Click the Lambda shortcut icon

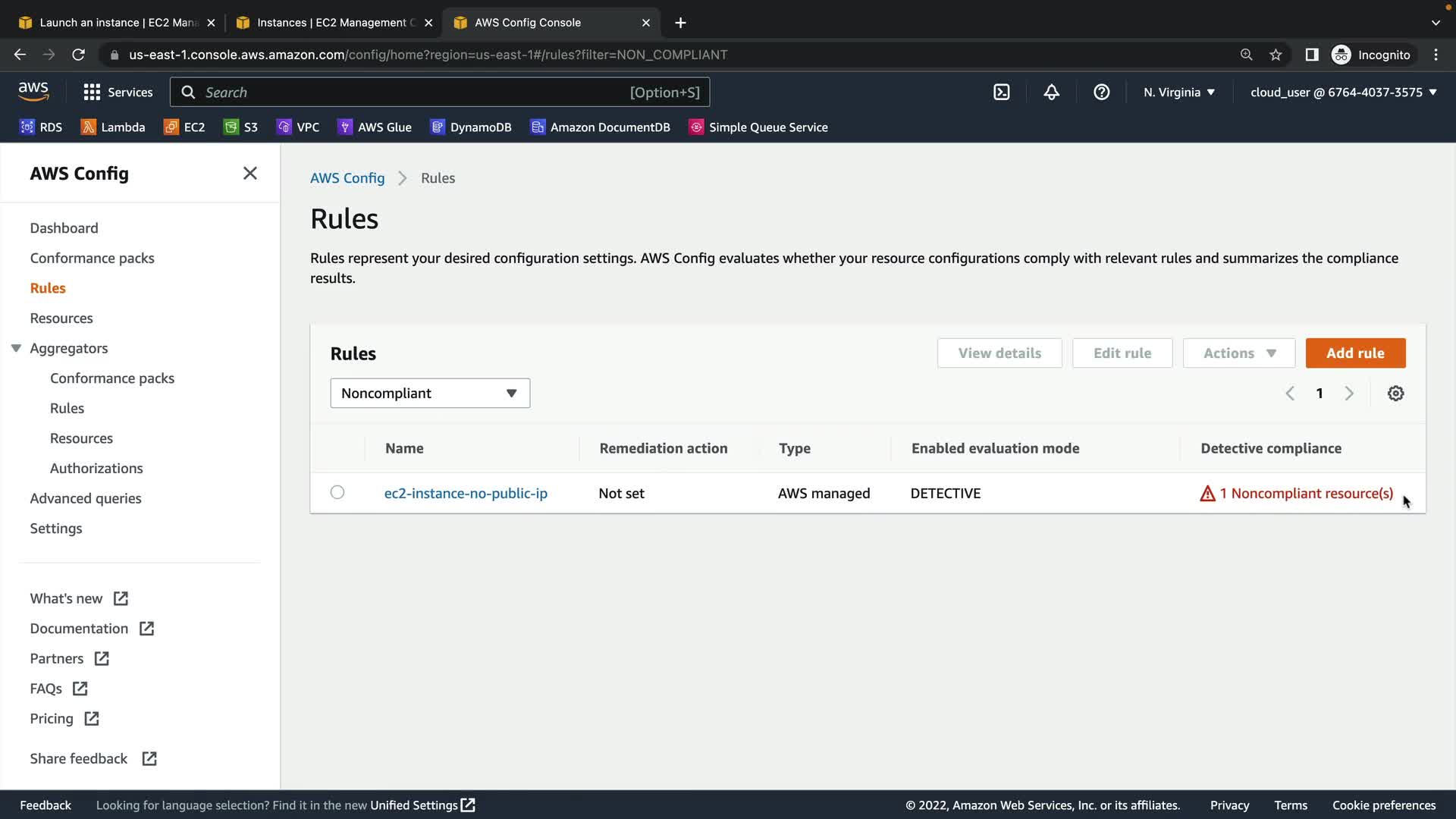pos(89,127)
